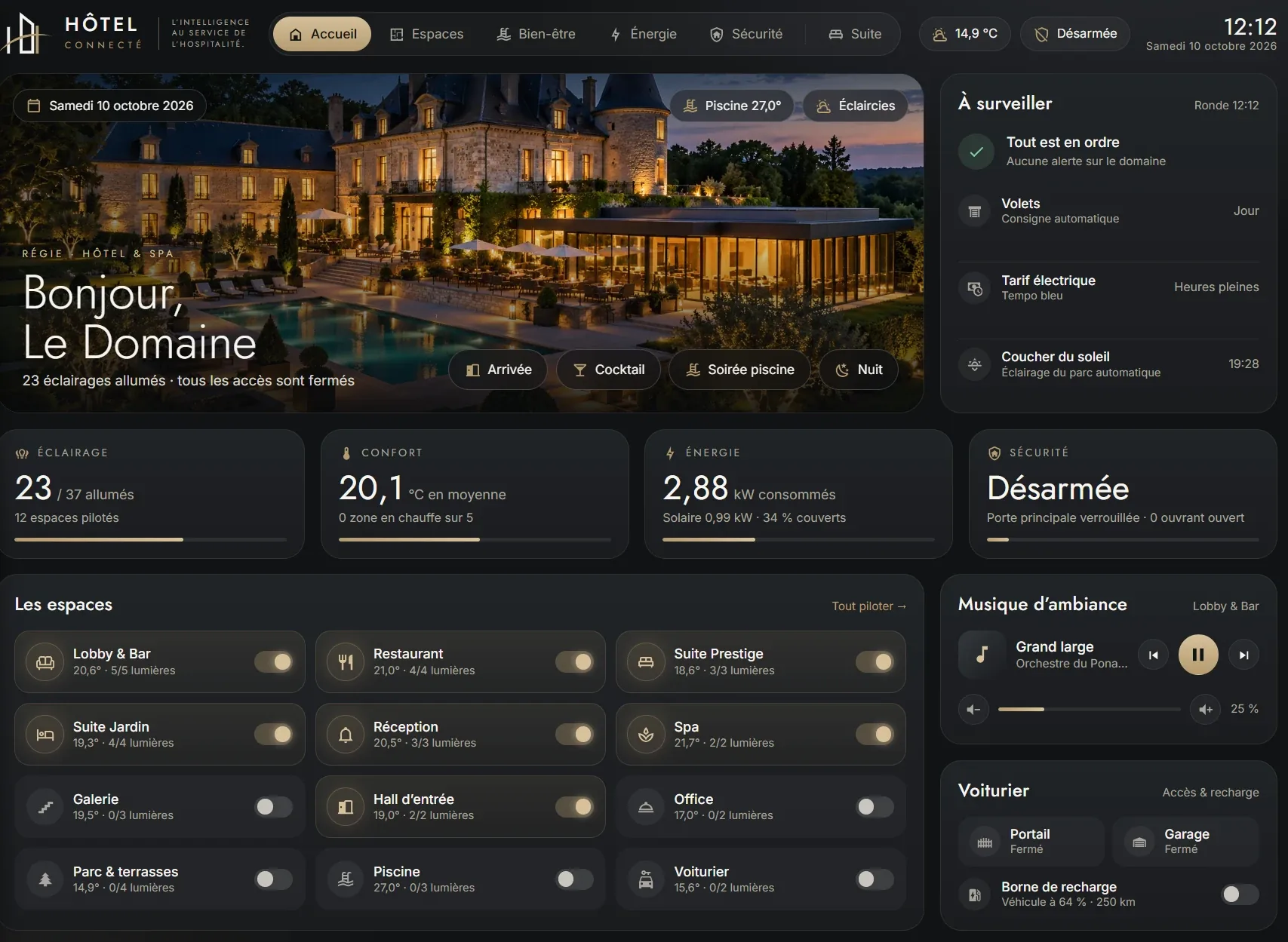1288x942 pixels.
Task: Click the Tout piloter link
Action: click(x=868, y=606)
